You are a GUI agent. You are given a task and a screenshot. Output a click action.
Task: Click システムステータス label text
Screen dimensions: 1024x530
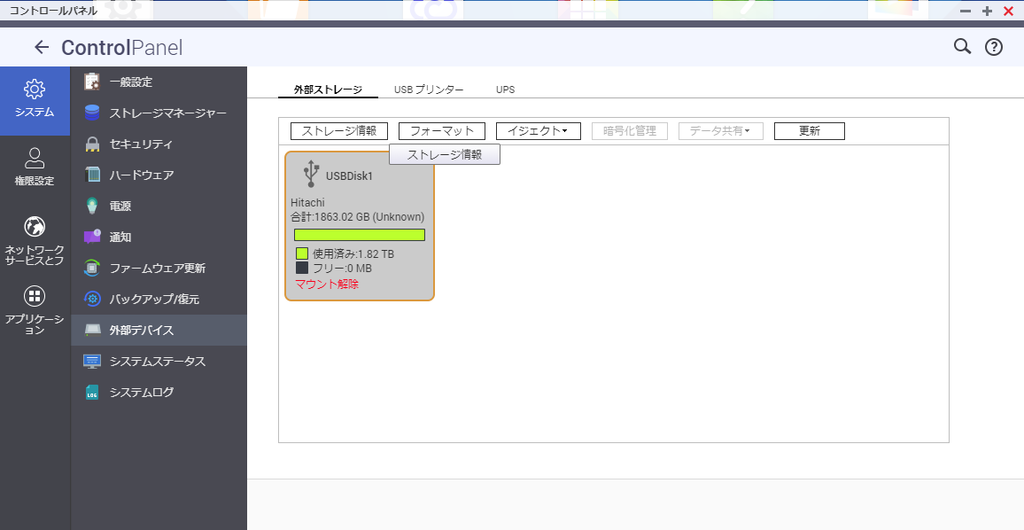point(157,361)
